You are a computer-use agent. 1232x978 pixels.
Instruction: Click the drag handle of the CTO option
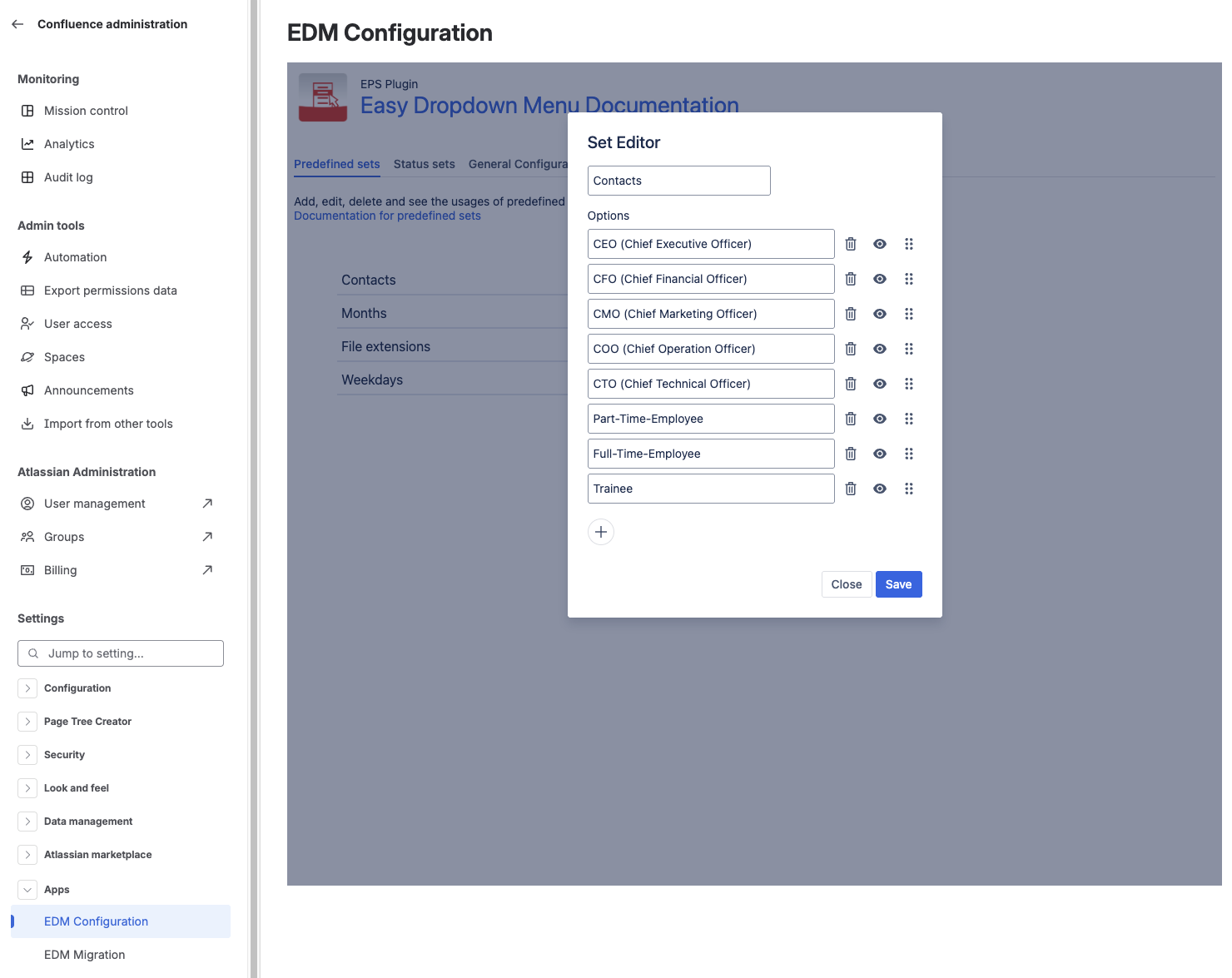[x=909, y=384]
